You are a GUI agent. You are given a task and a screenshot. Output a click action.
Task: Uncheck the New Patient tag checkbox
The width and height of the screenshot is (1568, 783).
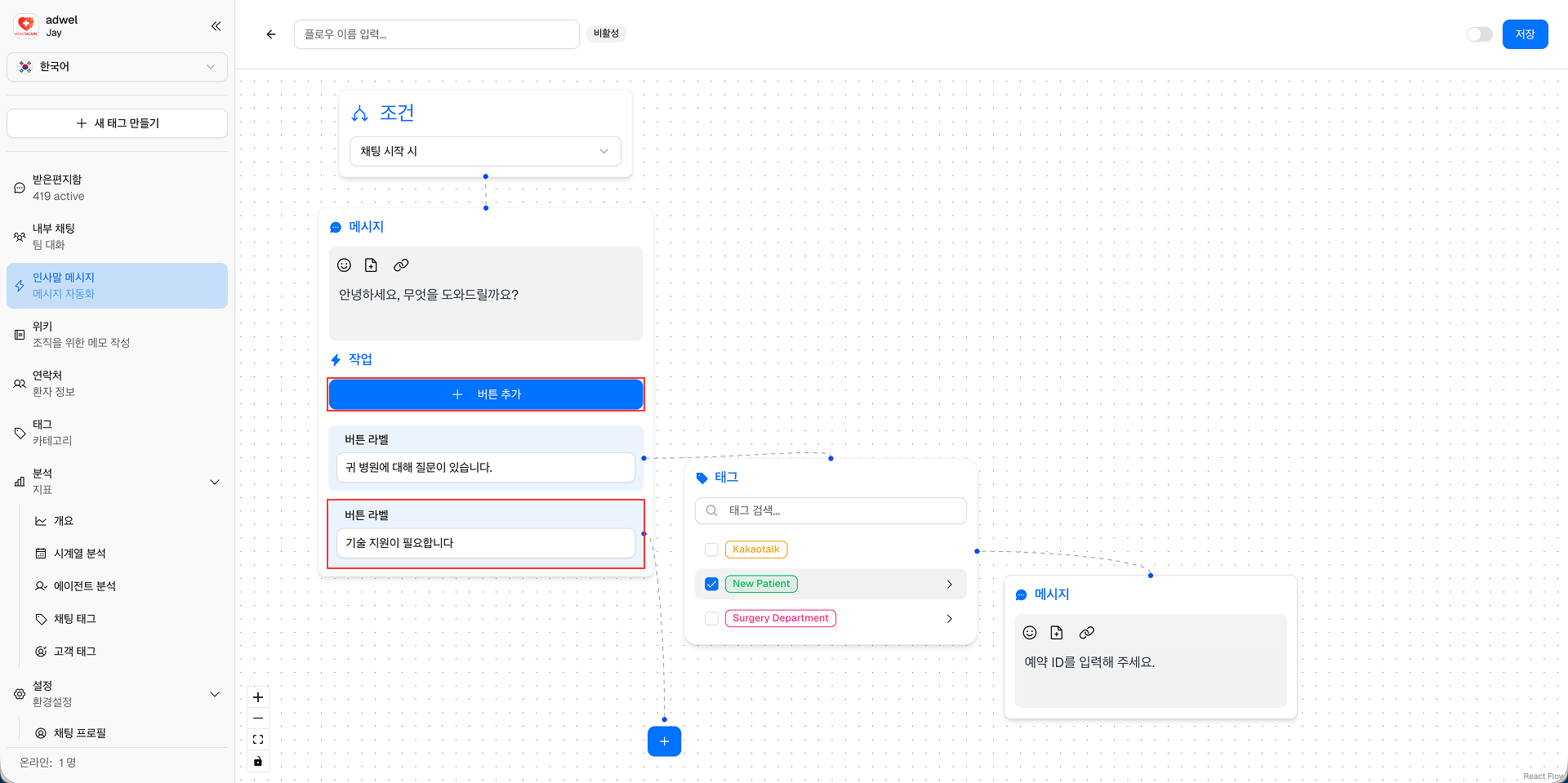(x=711, y=584)
